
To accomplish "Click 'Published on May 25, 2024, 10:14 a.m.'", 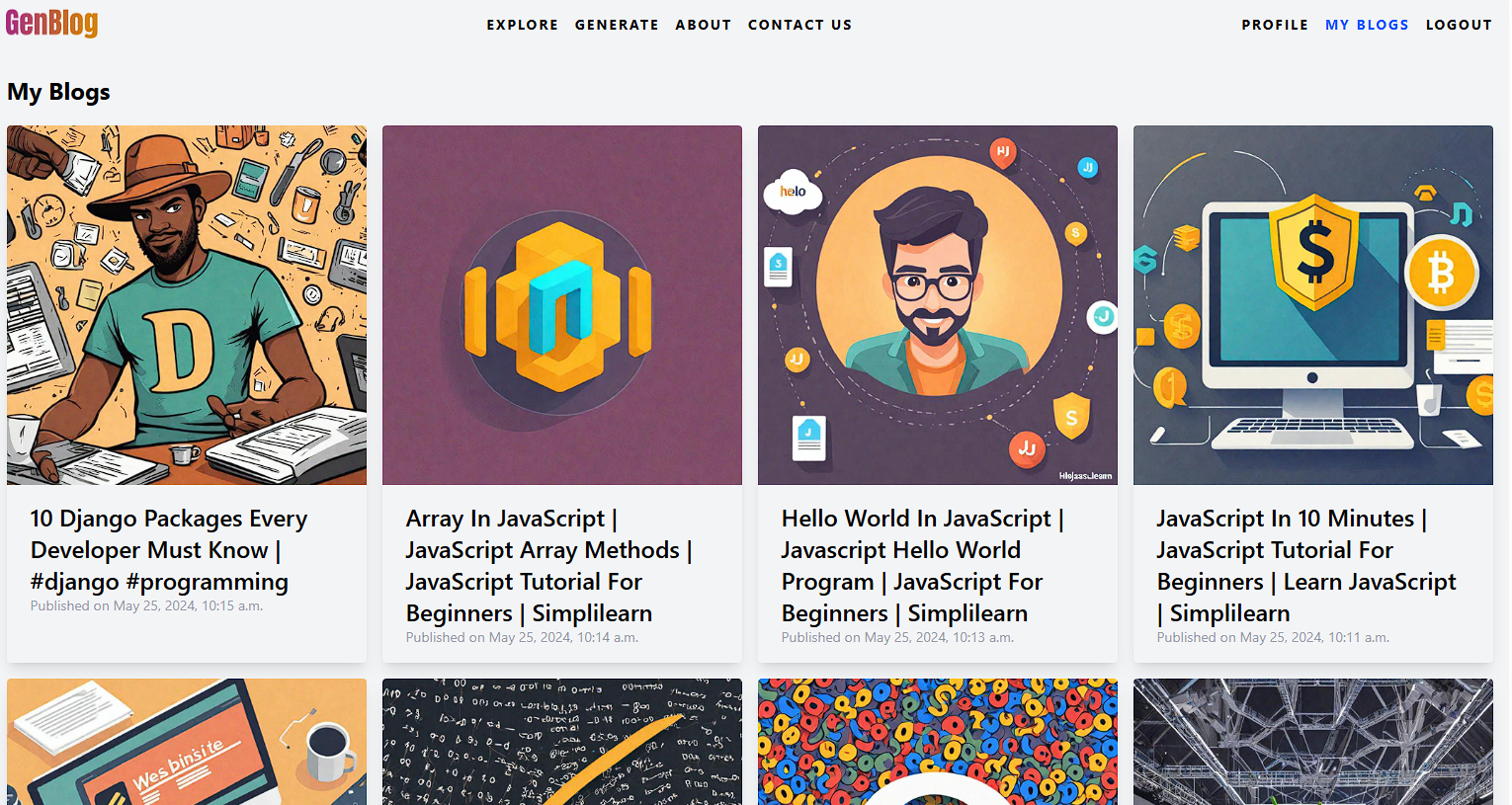I will pyautogui.click(x=522, y=637).
